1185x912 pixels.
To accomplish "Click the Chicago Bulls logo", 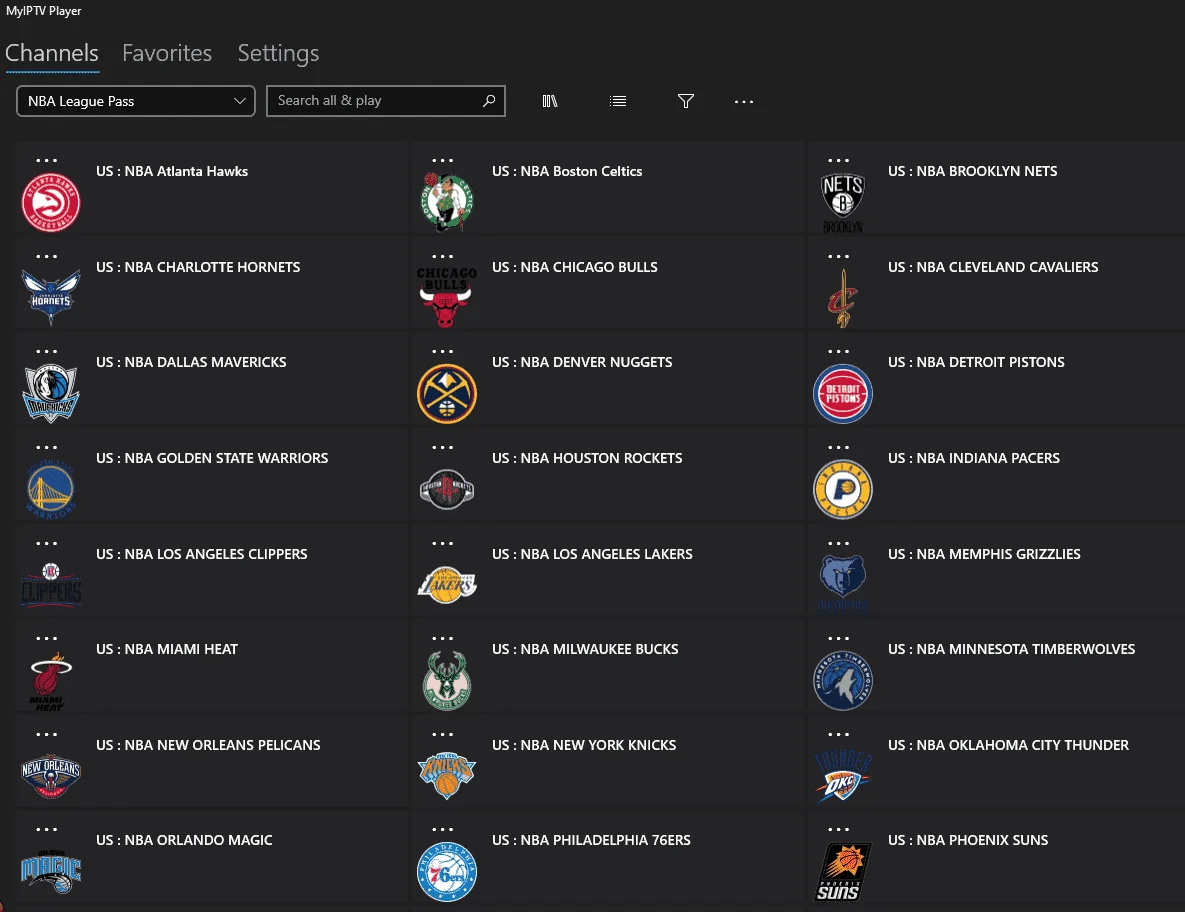I will coord(447,298).
